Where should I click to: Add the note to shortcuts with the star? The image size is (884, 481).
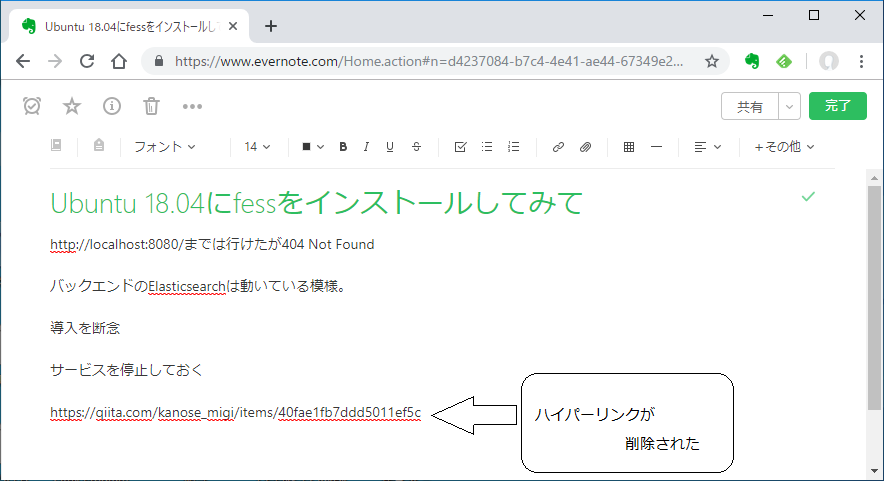click(x=72, y=106)
